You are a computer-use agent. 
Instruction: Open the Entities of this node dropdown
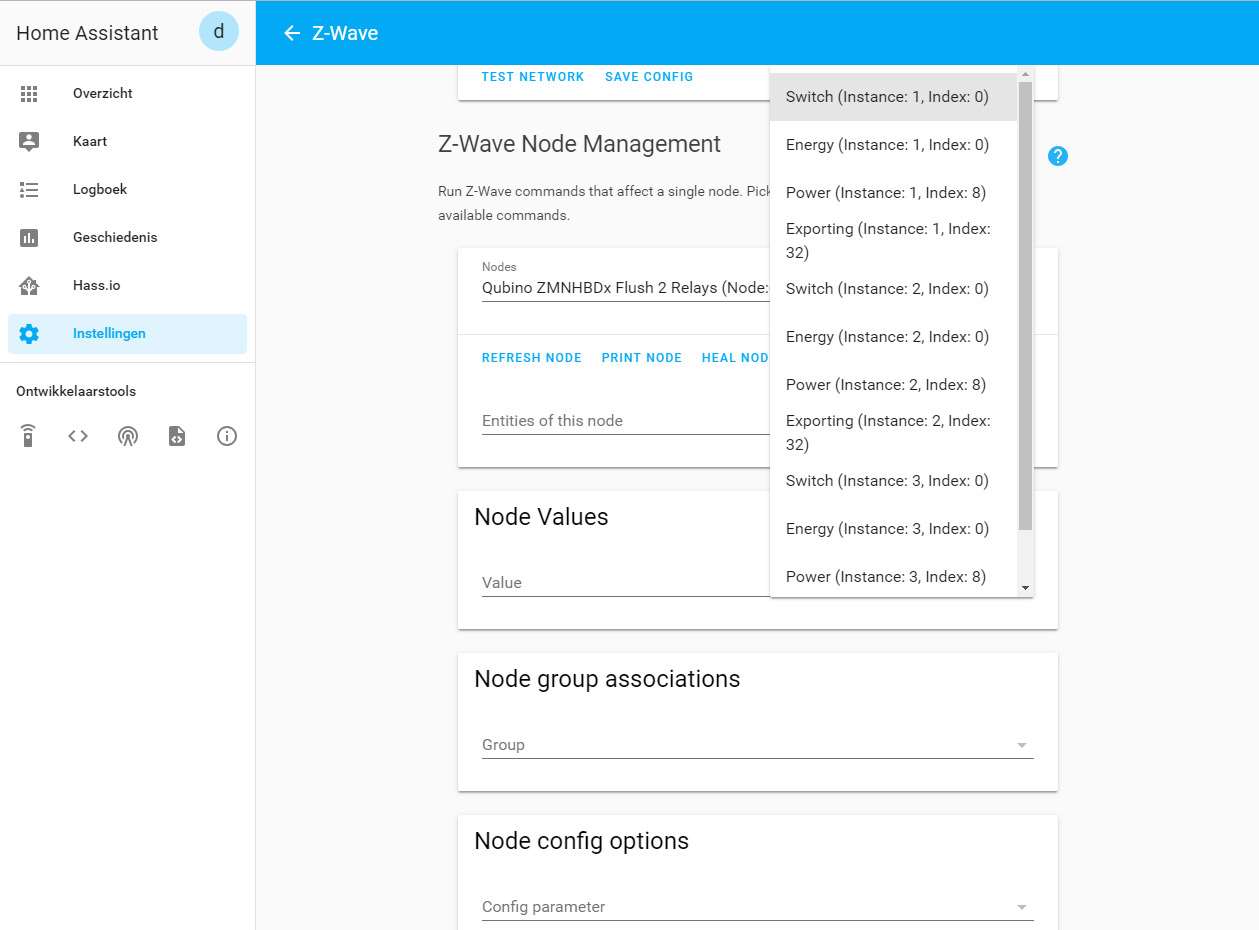pos(625,421)
